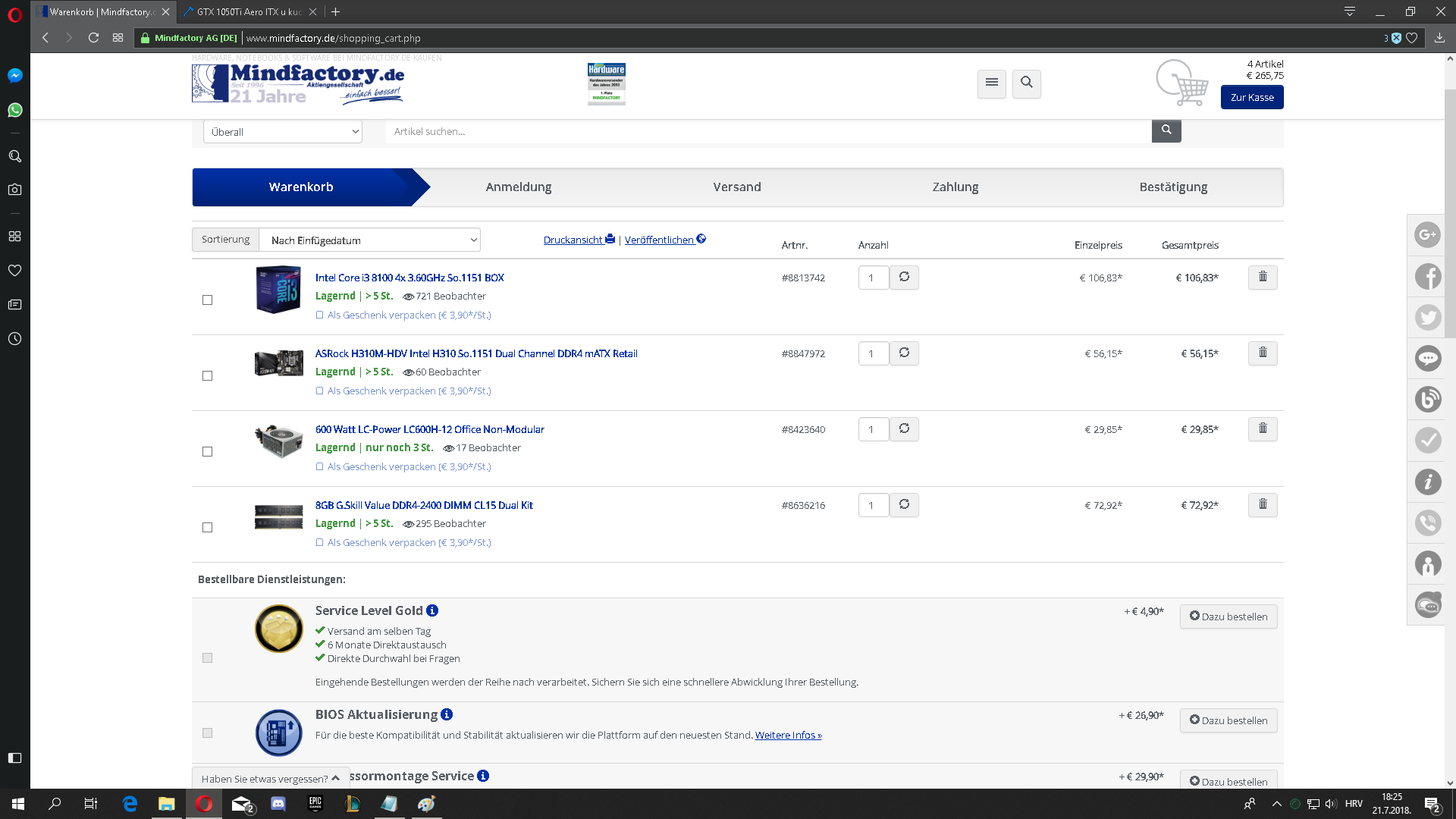Click the Mindfactory hamburger menu button
Screen dimensions: 1456x819
[992, 83]
